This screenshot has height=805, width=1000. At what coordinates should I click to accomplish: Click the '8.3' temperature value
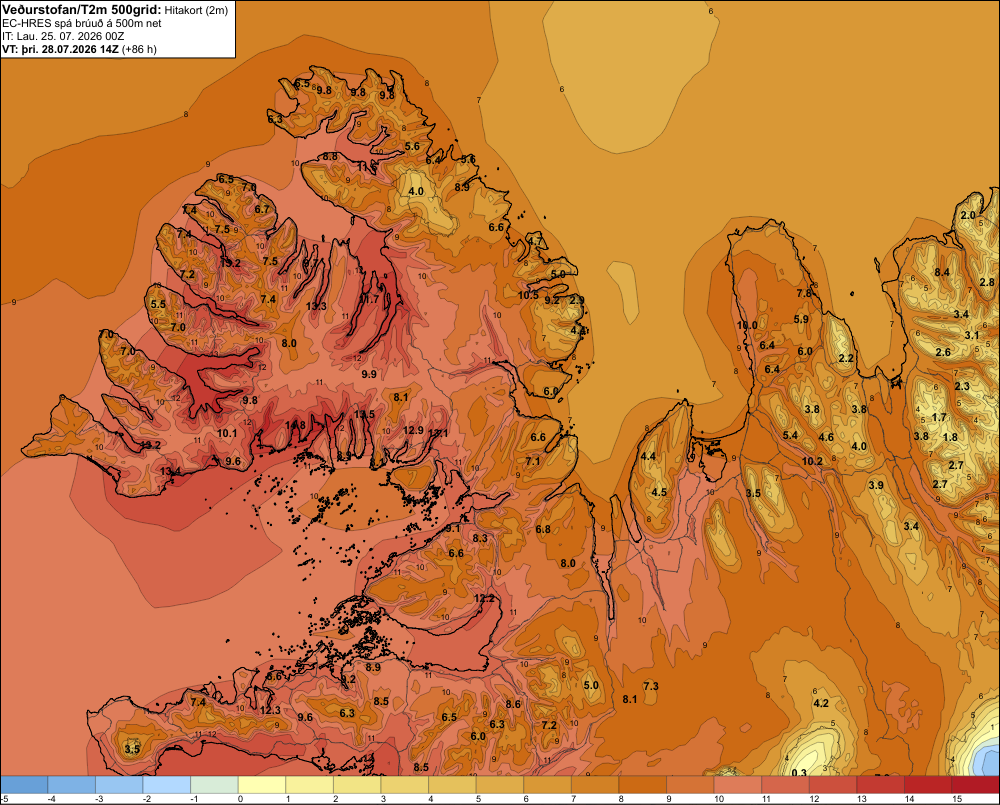point(480,539)
